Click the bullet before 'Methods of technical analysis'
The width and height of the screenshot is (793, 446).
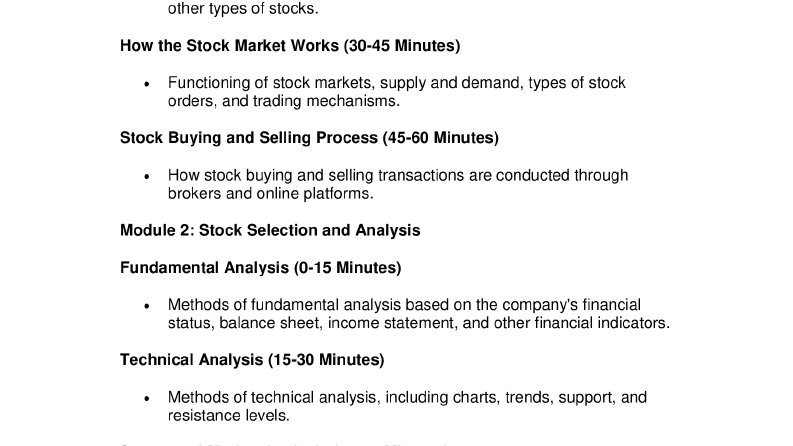(147, 398)
